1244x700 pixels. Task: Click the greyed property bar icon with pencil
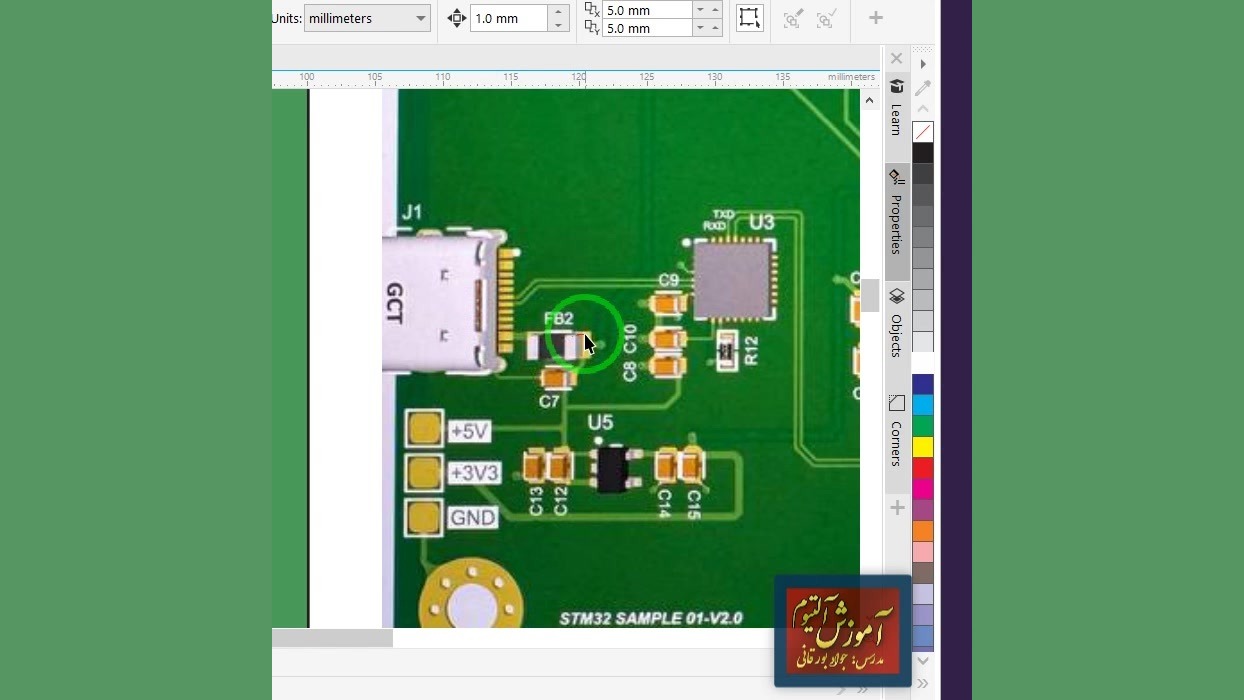793,19
